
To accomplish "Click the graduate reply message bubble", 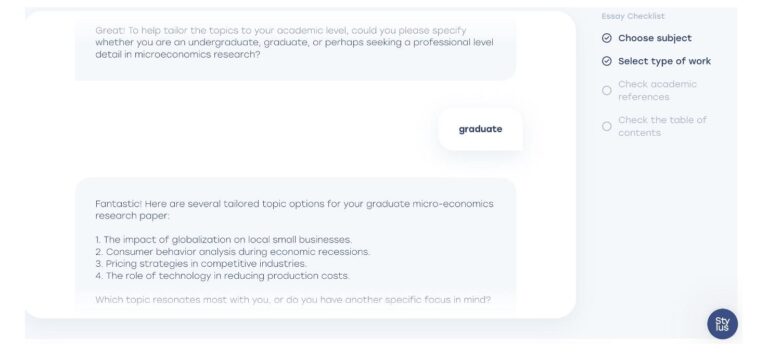I will coord(480,129).
